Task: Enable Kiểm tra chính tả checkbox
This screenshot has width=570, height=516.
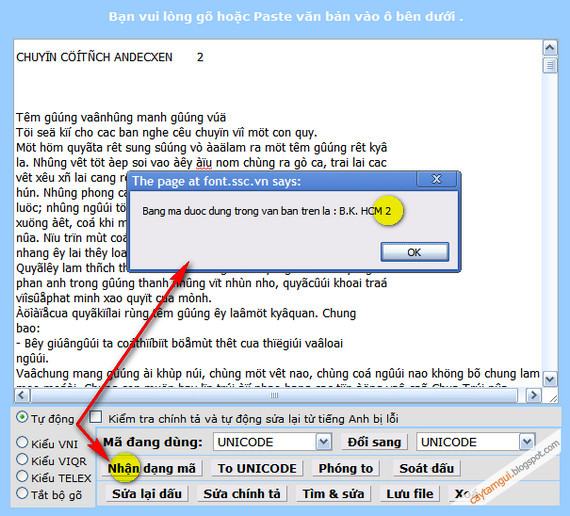Action: tap(96, 417)
